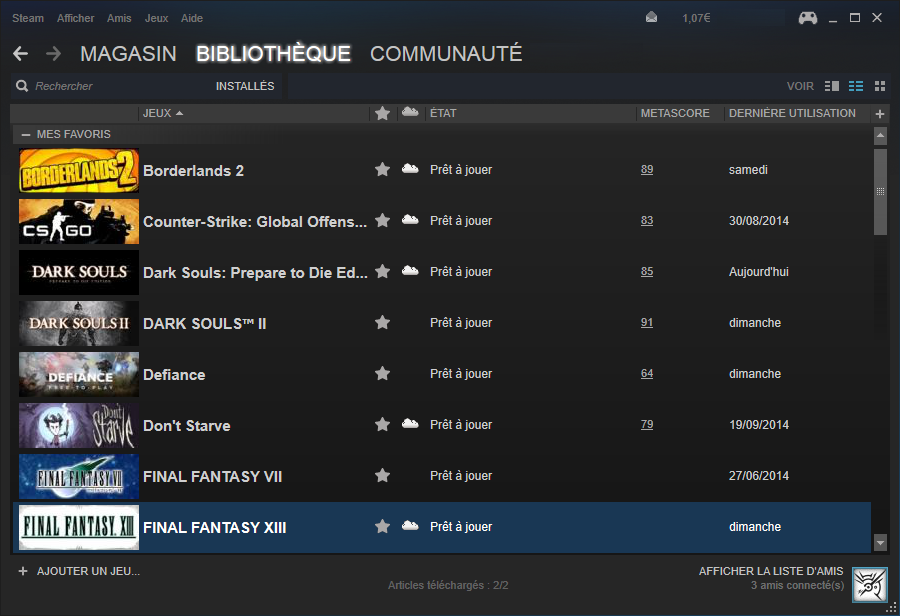Screen dimensions: 900x616
Task: Go to the BIBLIOTHÈQUE tab
Action: [273, 54]
